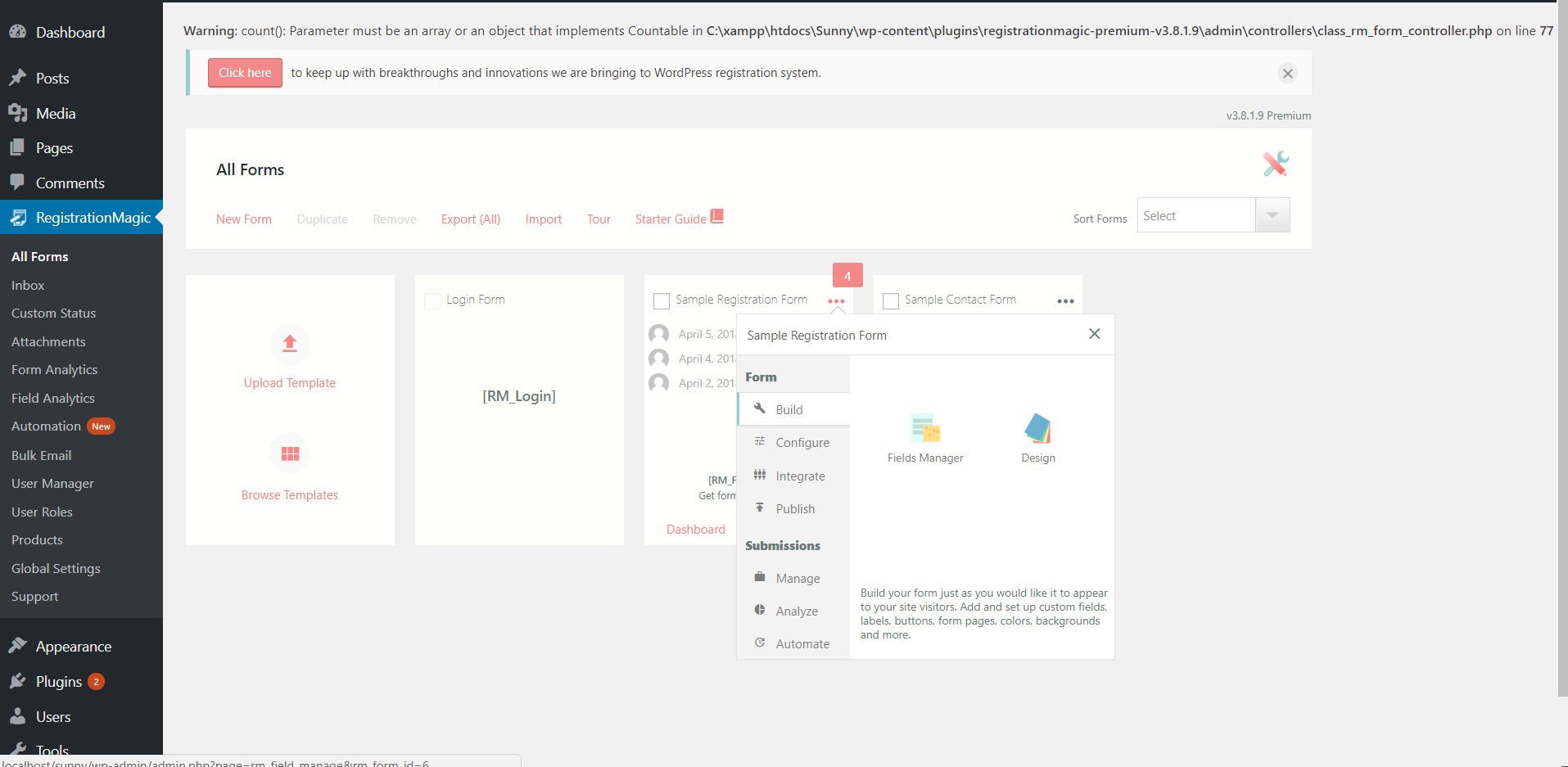The height and width of the screenshot is (767, 1568).
Task: Select the Sample Registration Form checkbox
Action: (662, 301)
